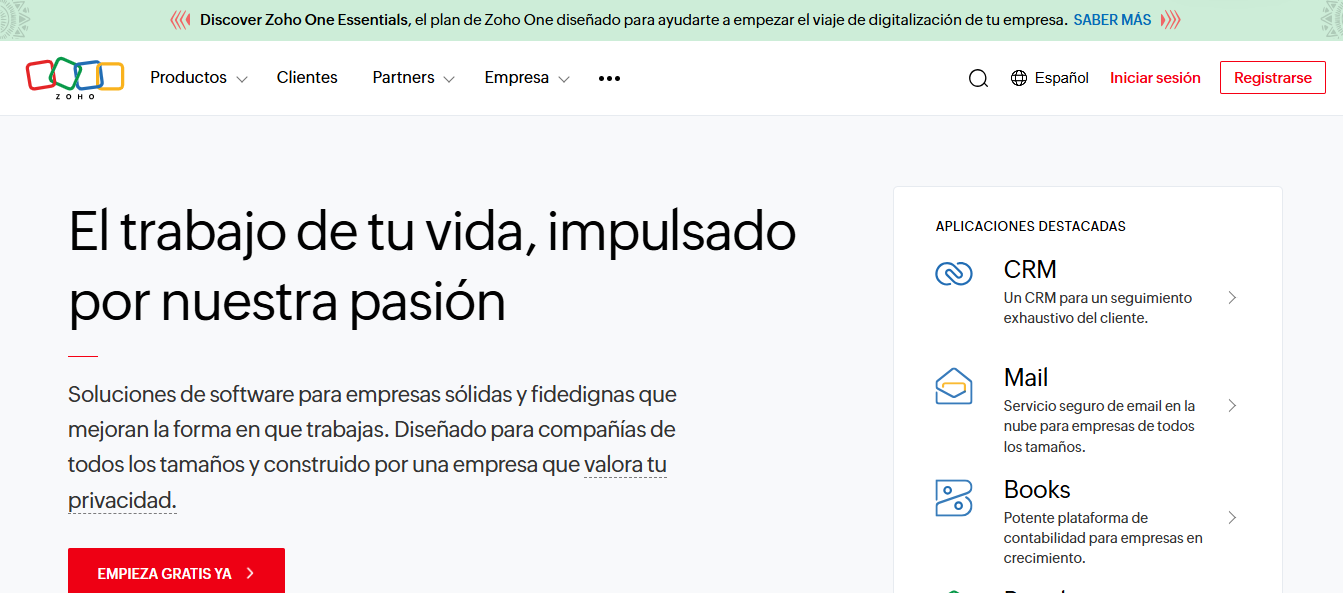Select the Mail featured app entry
The image size is (1343, 593).
click(1025, 378)
